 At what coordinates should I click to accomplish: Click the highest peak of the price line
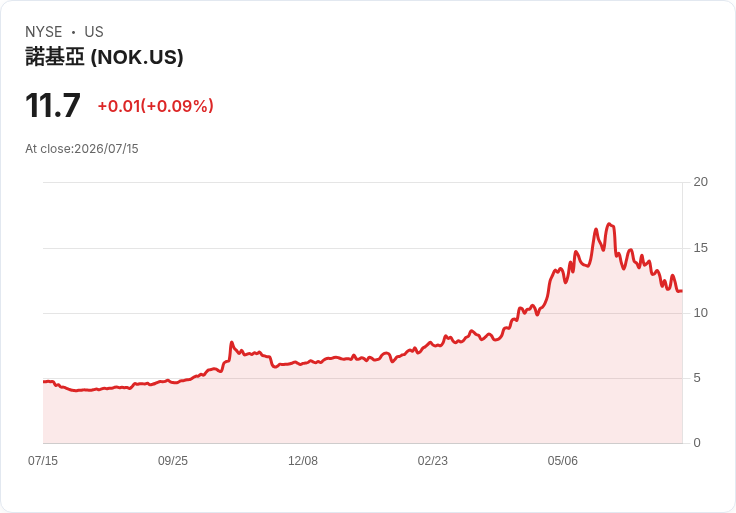(x=609, y=224)
